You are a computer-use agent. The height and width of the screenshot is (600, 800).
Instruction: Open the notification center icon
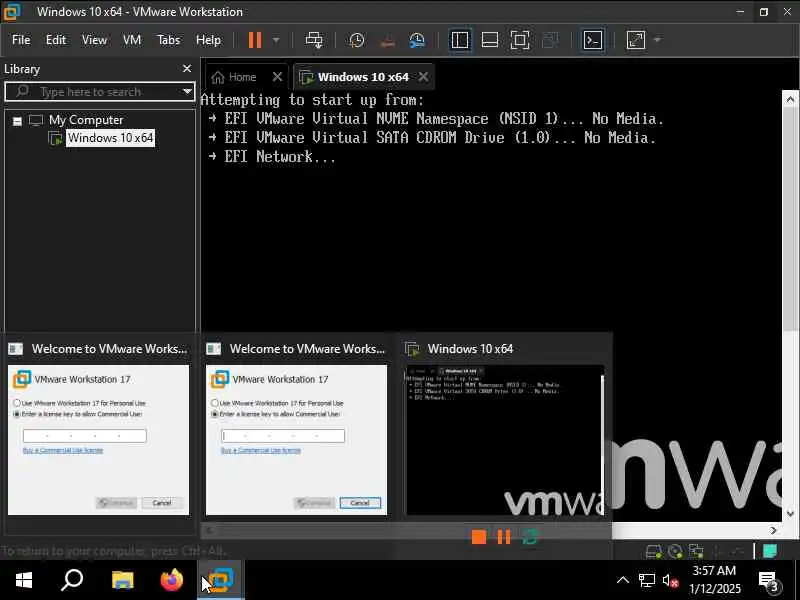769,581
